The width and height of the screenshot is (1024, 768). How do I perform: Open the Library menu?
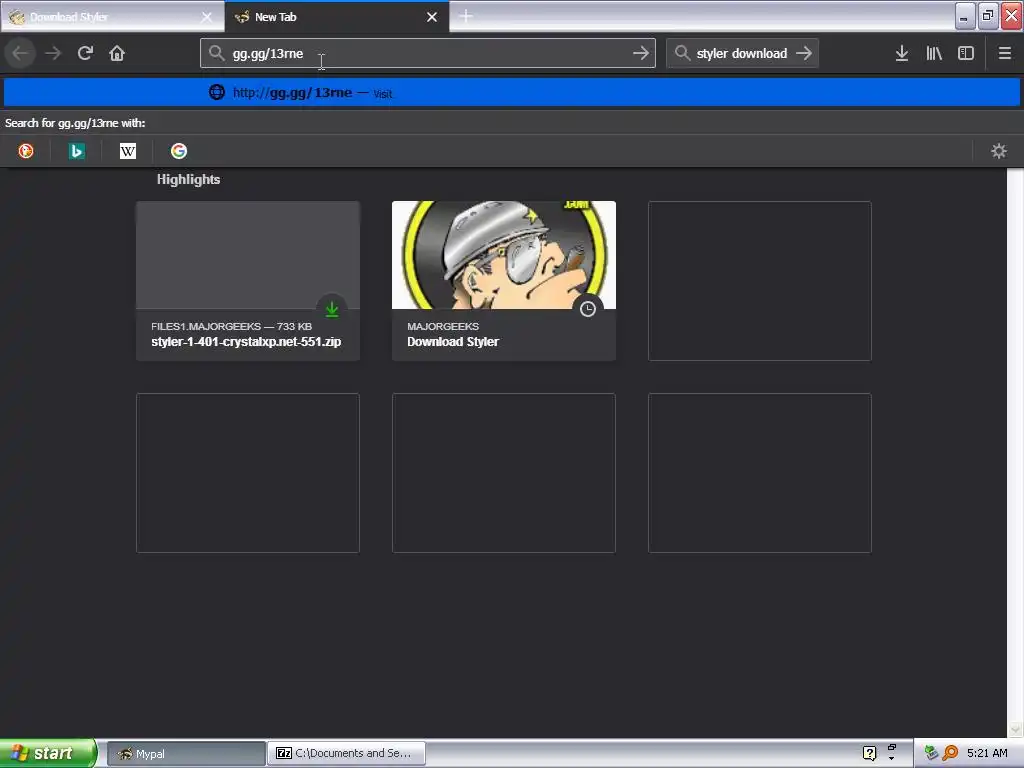pos(934,53)
